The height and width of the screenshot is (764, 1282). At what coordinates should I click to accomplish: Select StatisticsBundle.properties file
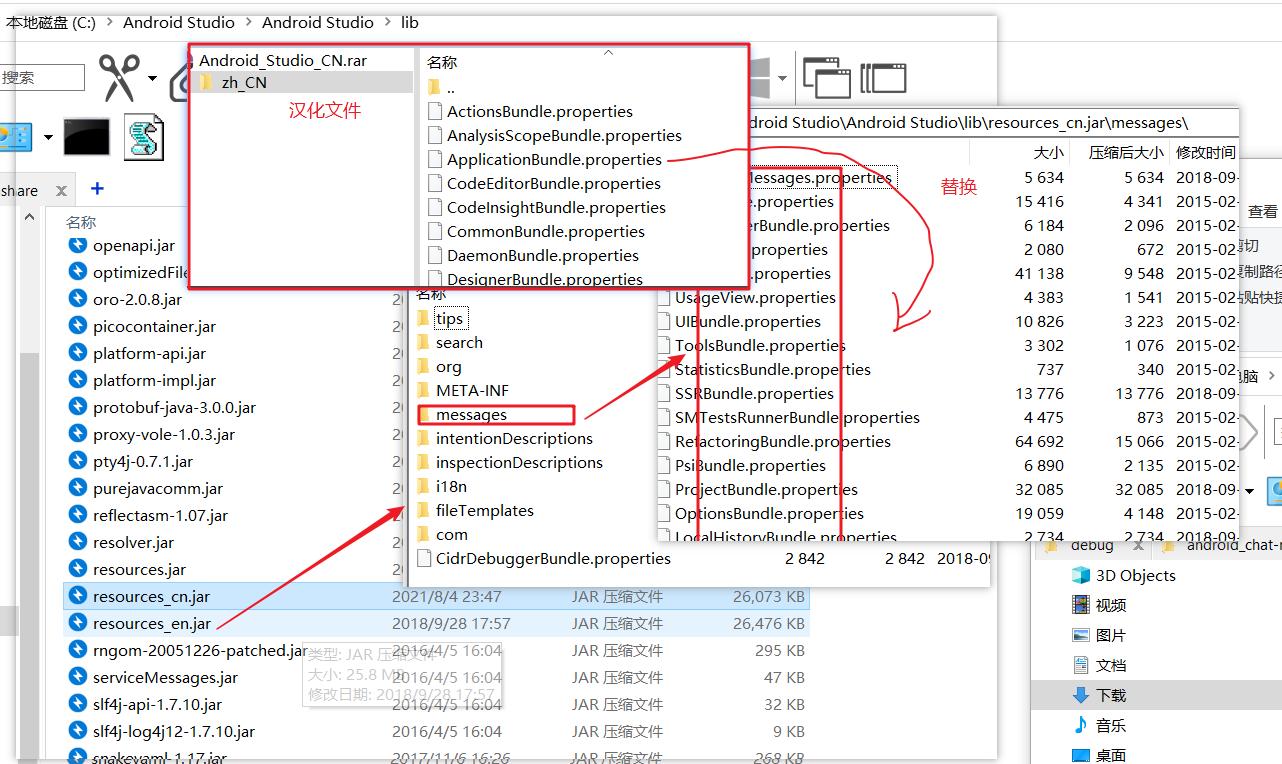click(x=765, y=369)
